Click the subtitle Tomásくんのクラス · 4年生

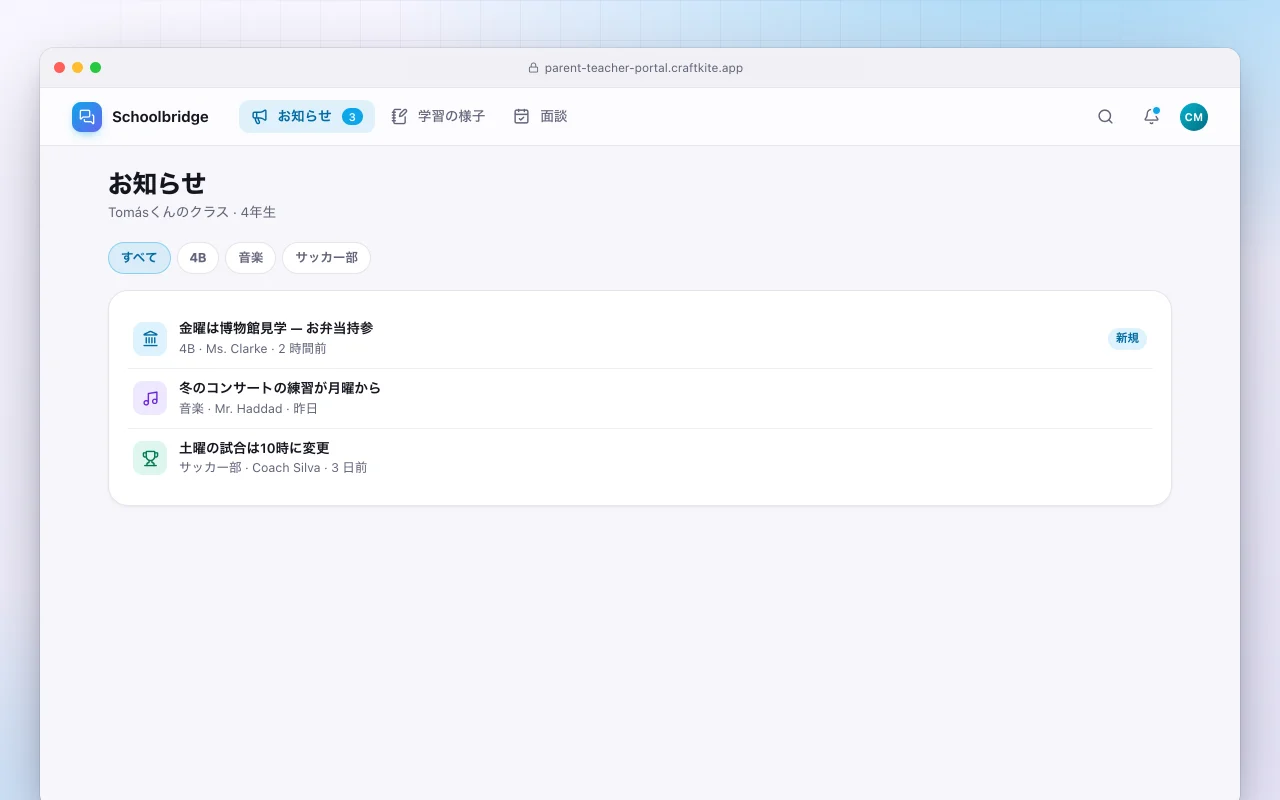pos(192,212)
